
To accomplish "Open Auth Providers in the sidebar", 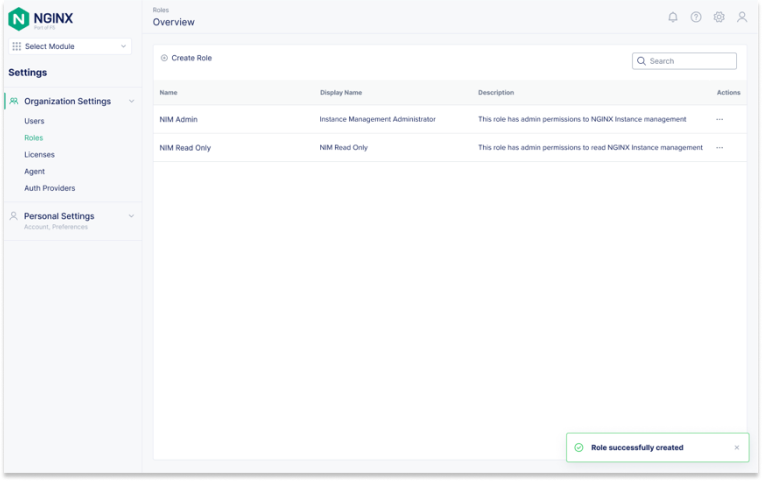I will click(50, 188).
